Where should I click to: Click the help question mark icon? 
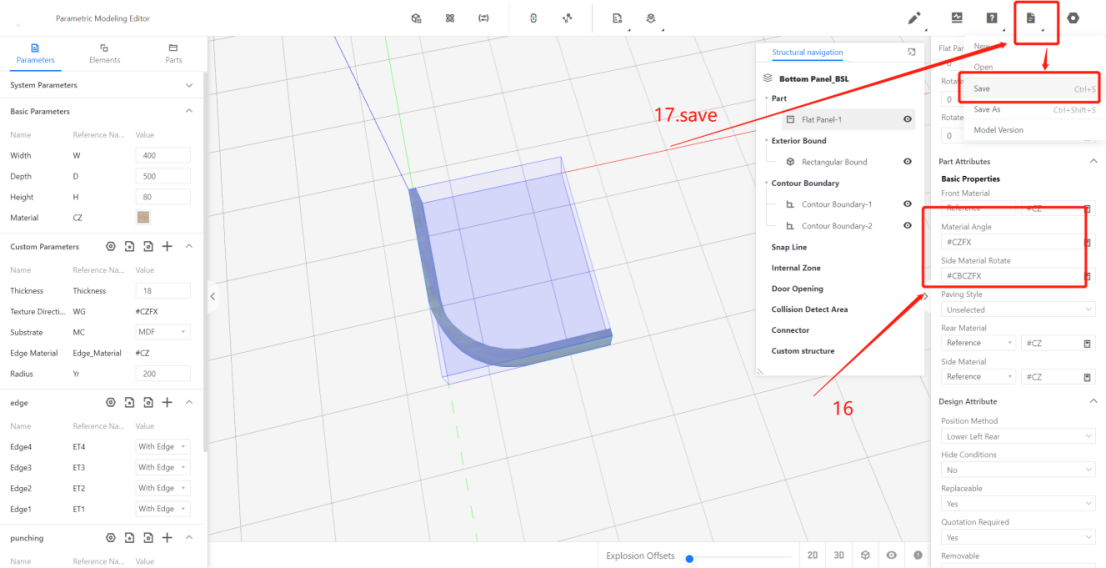click(991, 18)
